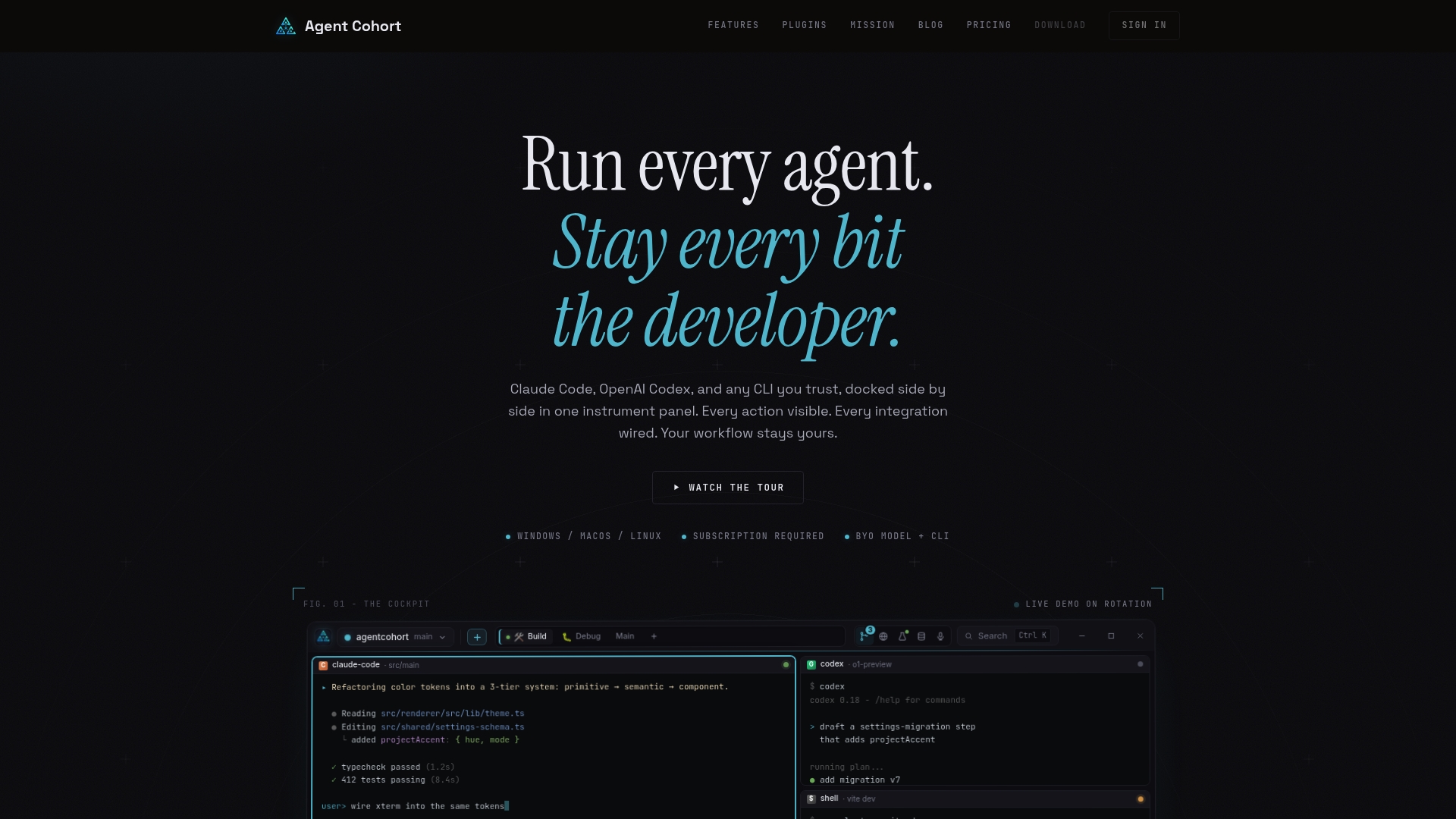Click the database icon in cockpit toolbar
The height and width of the screenshot is (819, 1456).
point(921,636)
